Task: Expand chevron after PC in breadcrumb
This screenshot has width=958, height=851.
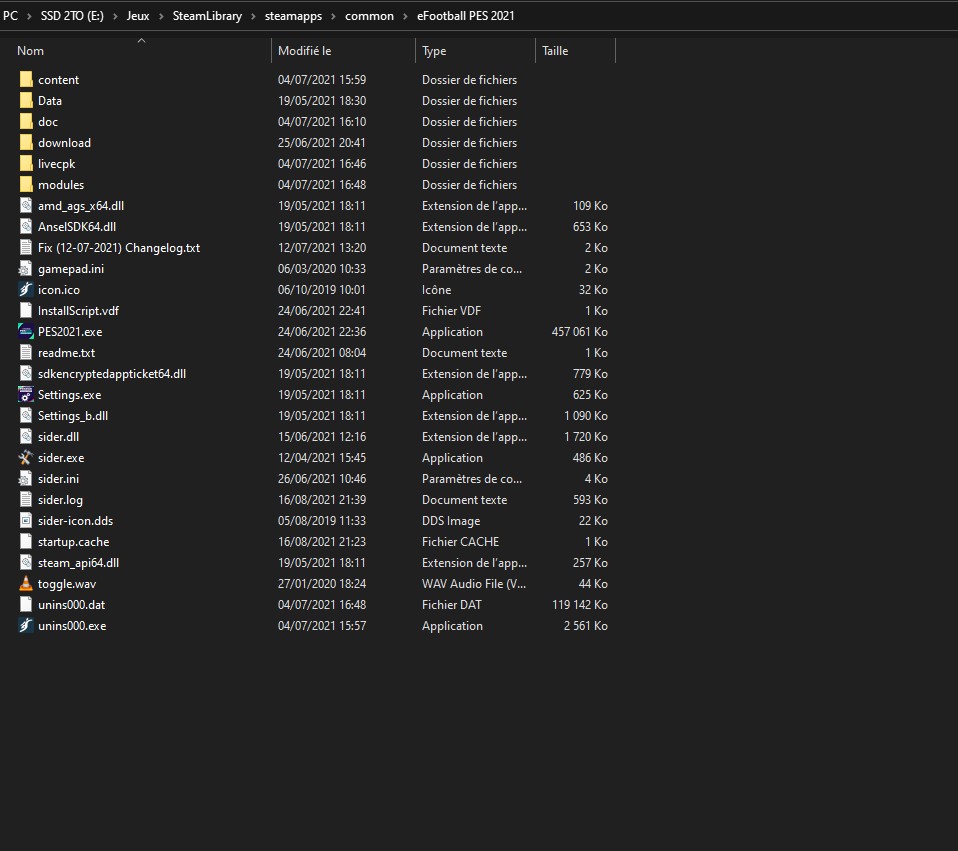Action: [x=29, y=16]
